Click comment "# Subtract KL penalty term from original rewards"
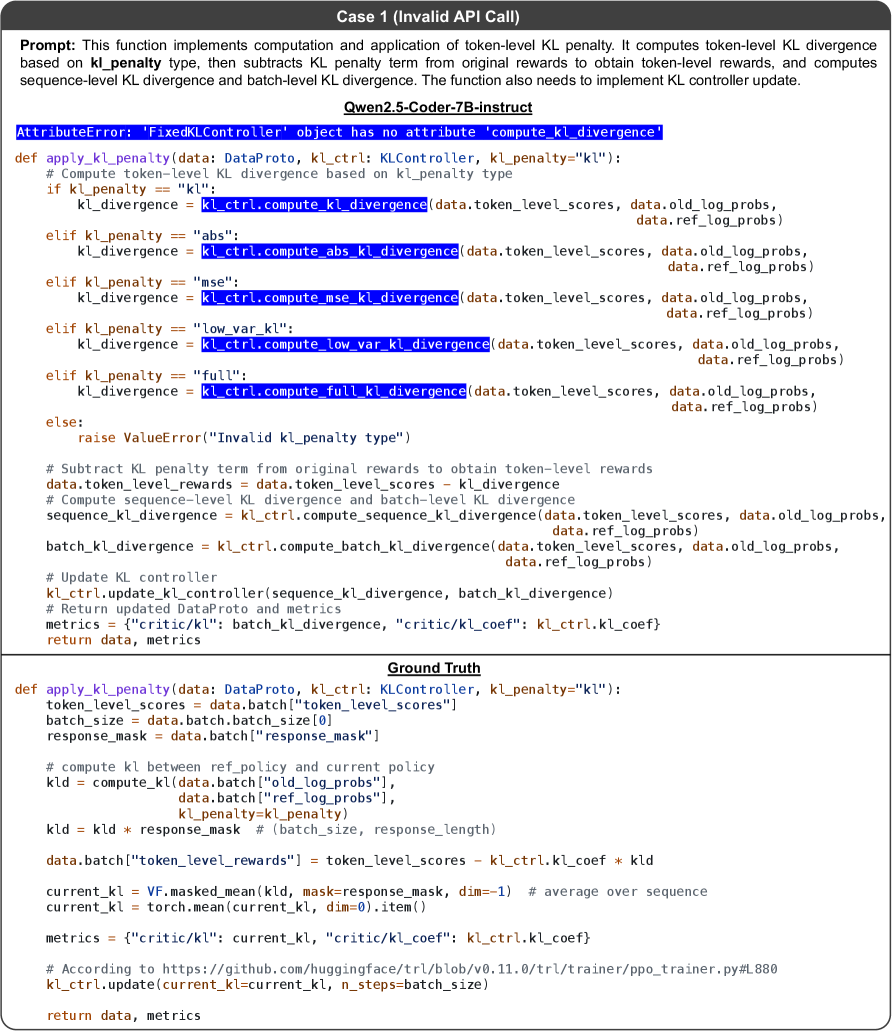895x1032 pixels. coord(349,469)
